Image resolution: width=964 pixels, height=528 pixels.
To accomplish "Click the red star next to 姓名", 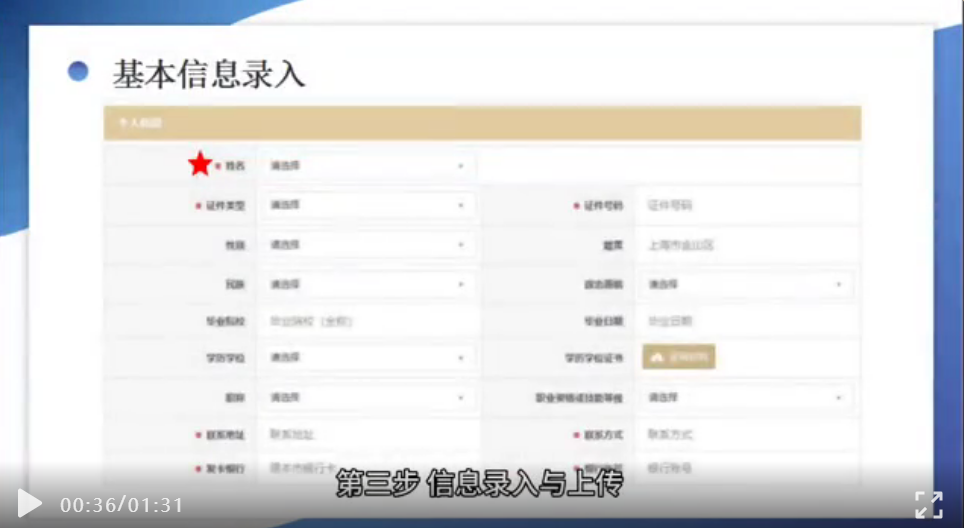I will (201, 163).
